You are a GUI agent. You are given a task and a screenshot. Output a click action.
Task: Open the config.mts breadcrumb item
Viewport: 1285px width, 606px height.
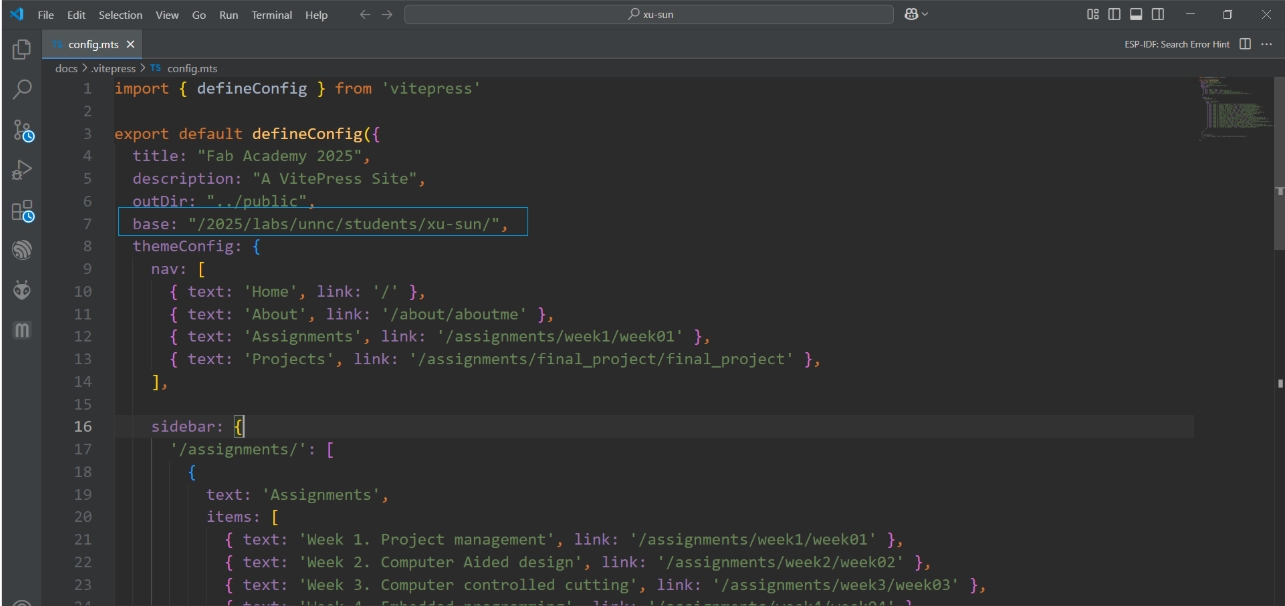192,68
